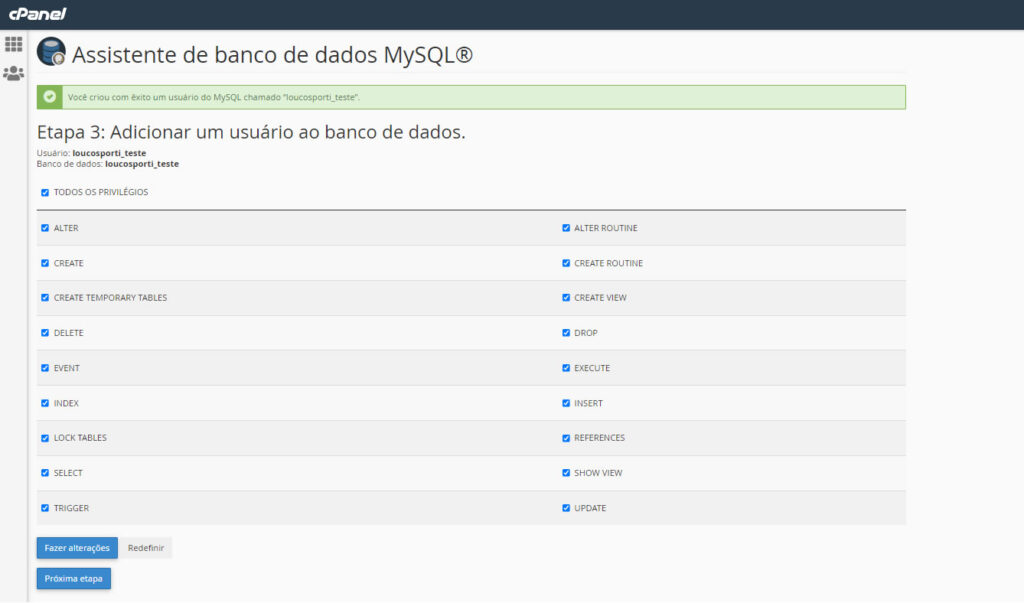
Task: Uncheck the INSERT privilege checkbox
Action: tap(566, 403)
